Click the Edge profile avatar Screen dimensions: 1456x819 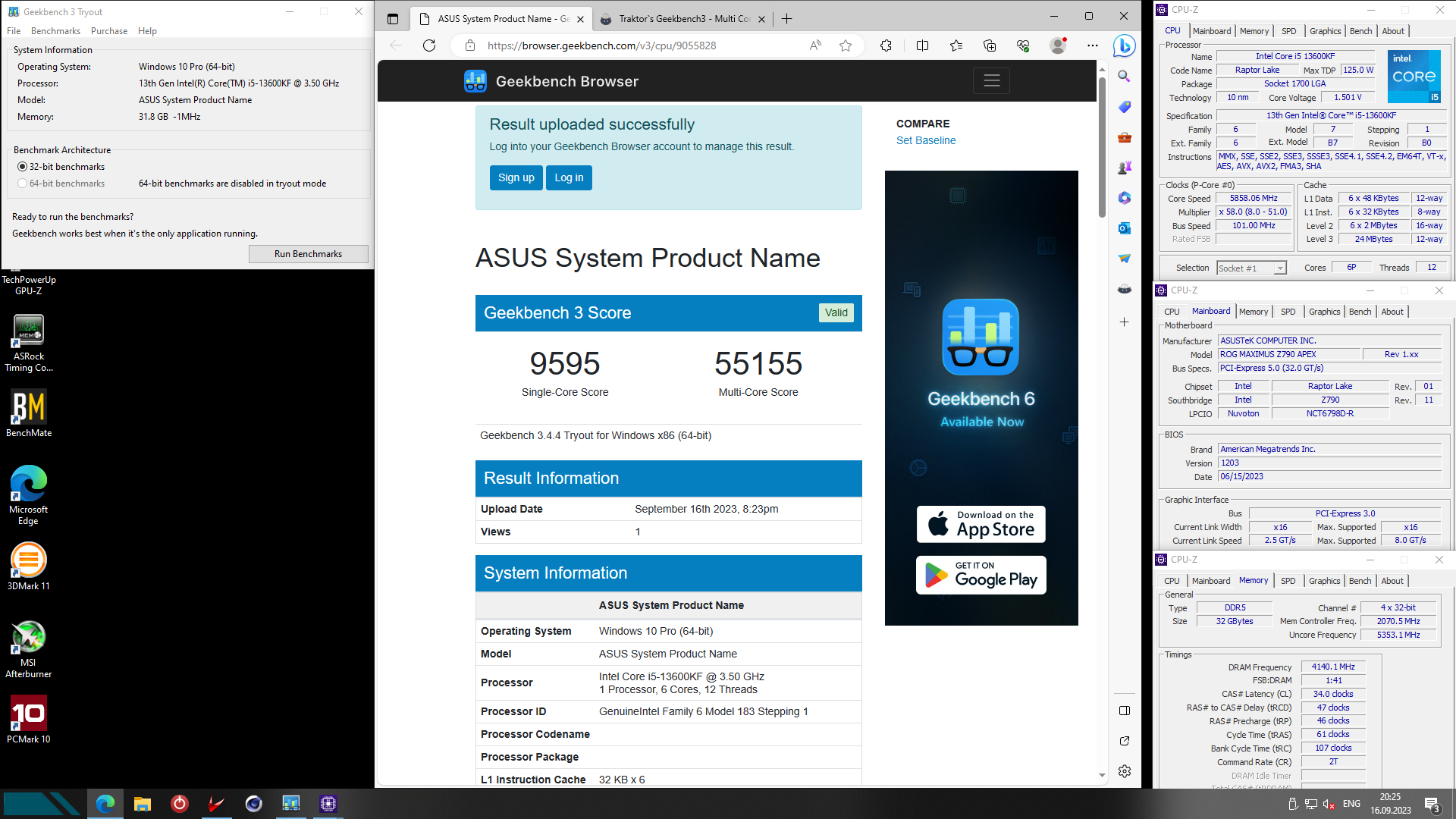pos(1058,45)
